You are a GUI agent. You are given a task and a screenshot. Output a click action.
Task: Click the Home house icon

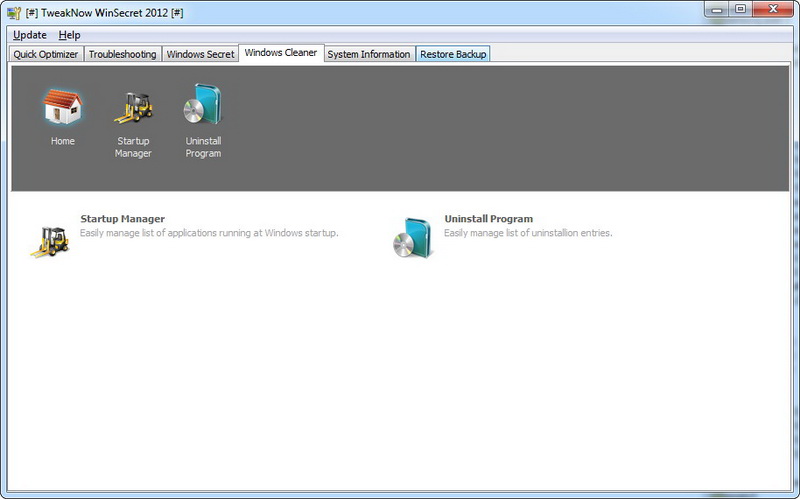click(x=62, y=107)
